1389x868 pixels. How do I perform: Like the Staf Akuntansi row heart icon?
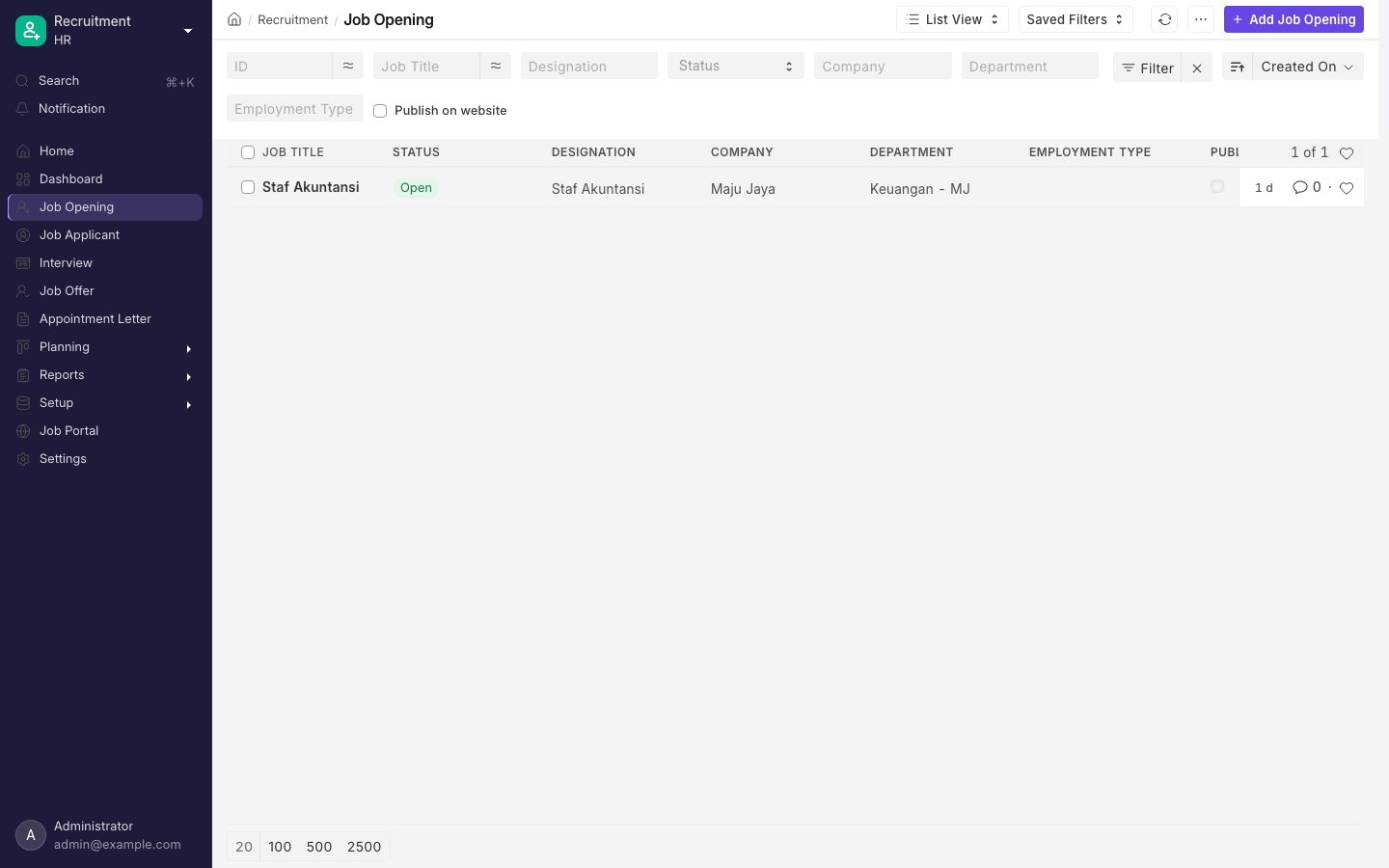click(x=1347, y=188)
